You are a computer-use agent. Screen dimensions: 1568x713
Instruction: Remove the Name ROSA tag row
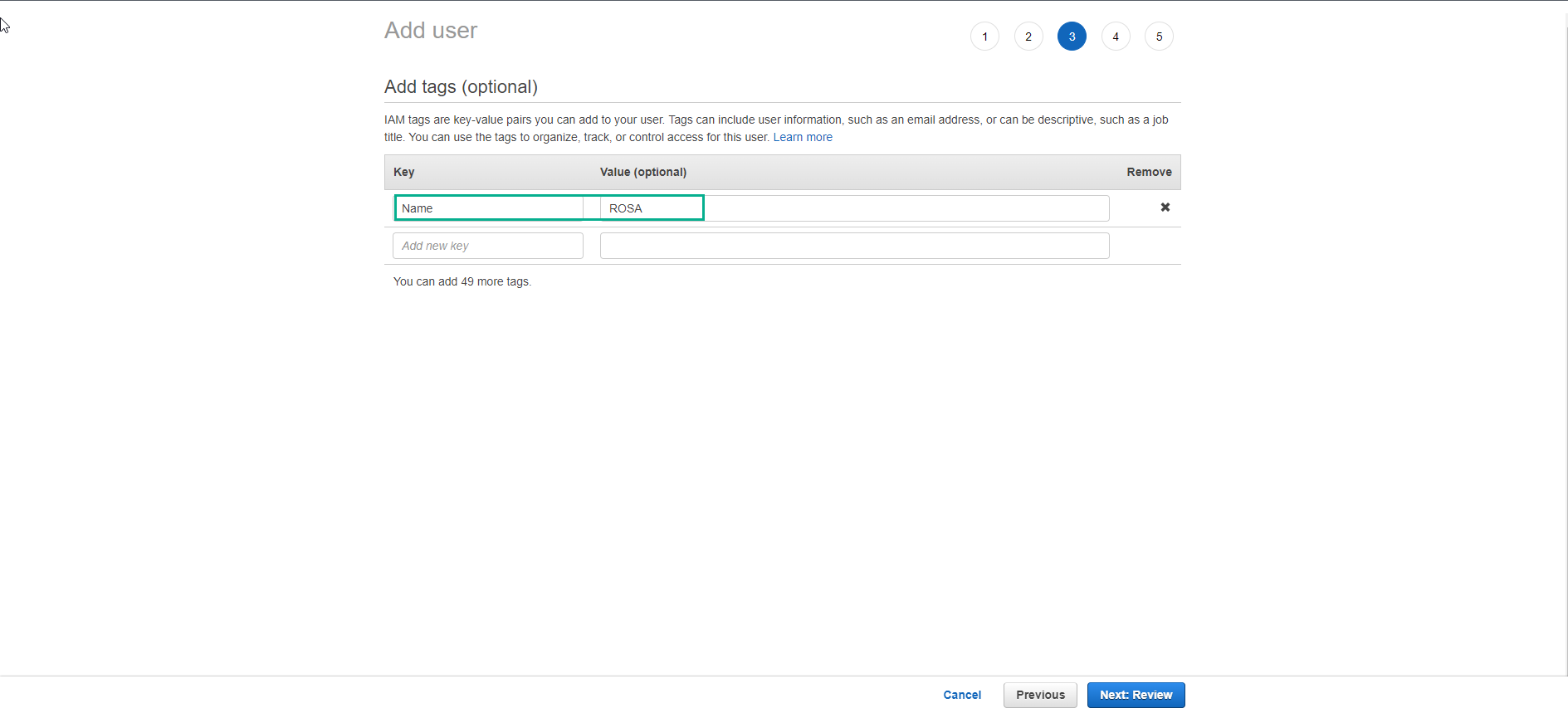pyautogui.click(x=1165, y=208)
